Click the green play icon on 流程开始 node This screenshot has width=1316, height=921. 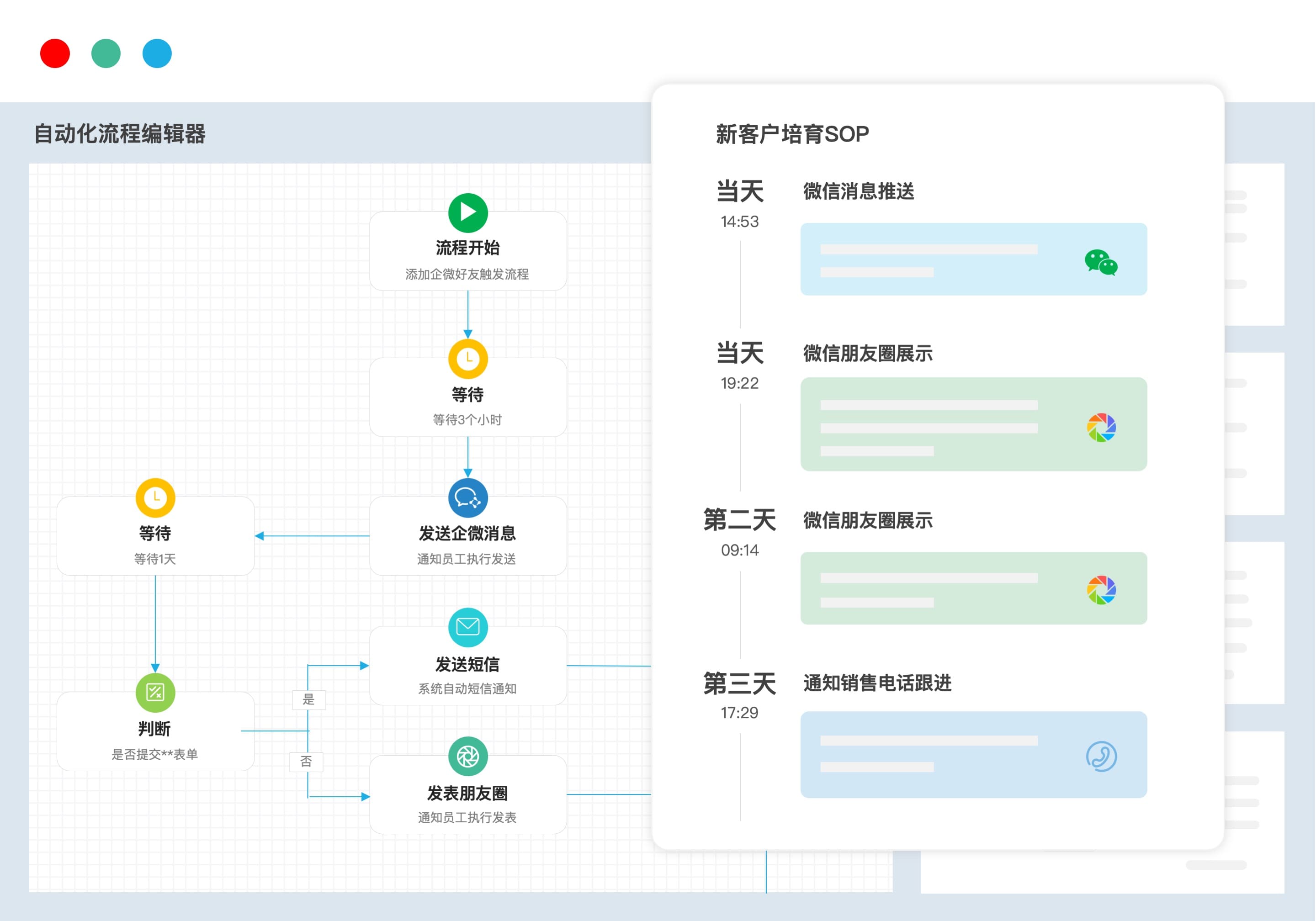coord(468,212)
